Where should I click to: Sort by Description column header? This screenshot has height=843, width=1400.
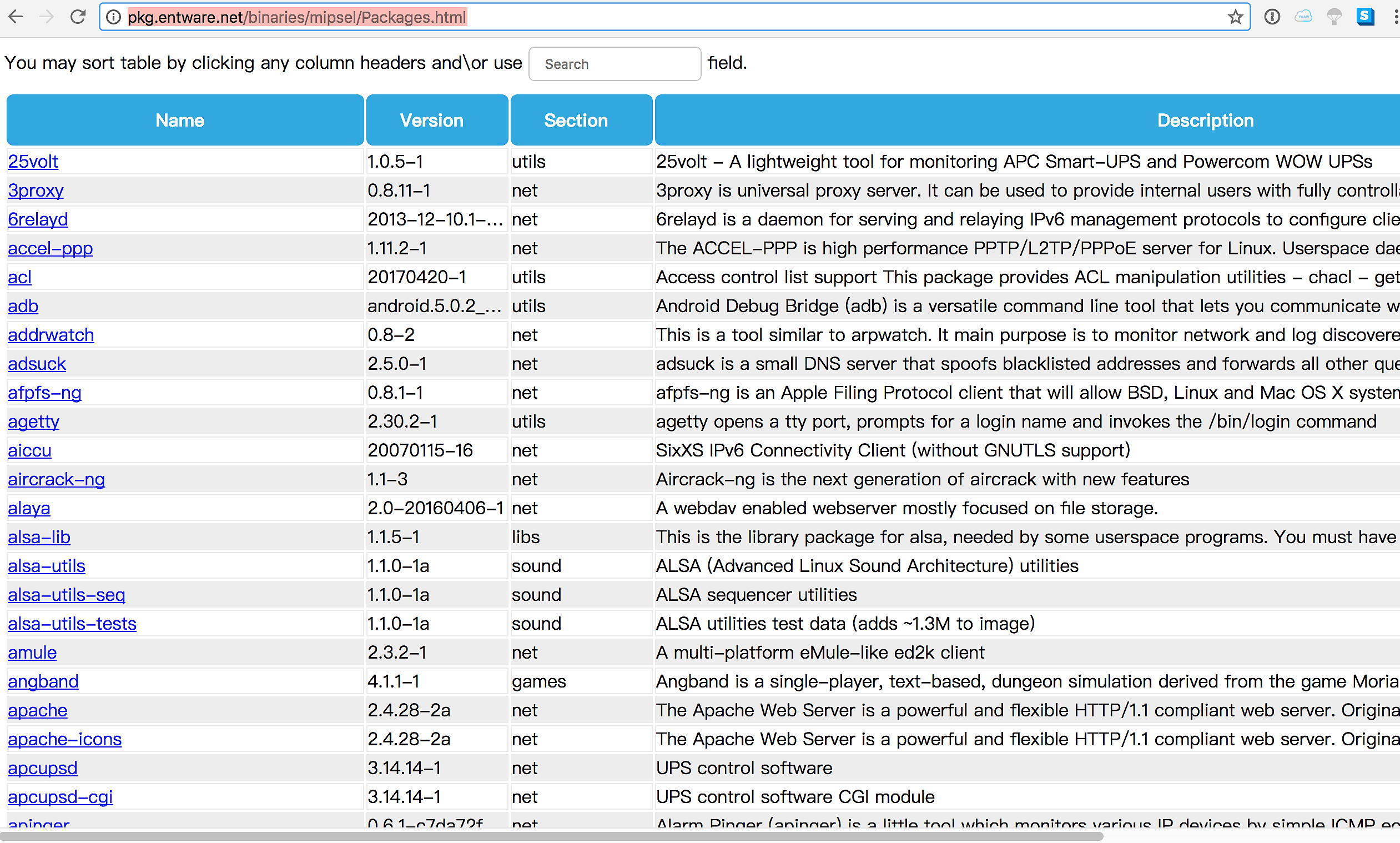(1205, 121)
